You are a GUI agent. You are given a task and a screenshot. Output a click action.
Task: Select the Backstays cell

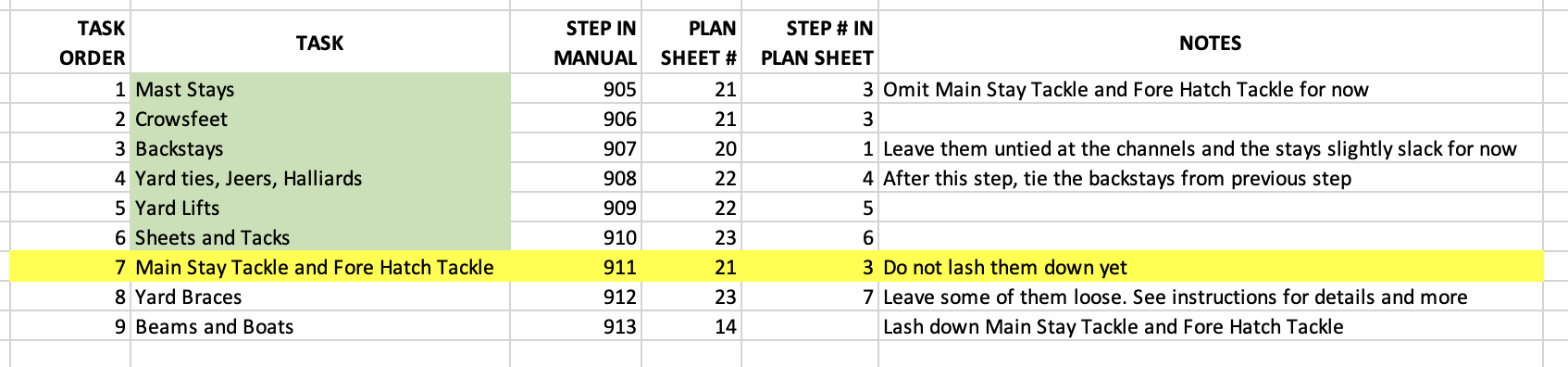320,148
